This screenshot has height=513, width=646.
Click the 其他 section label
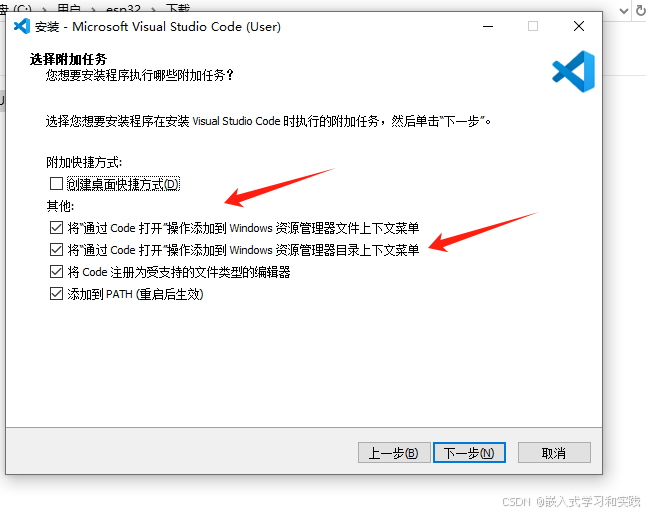pyautogui.click(x=60, y=206)
